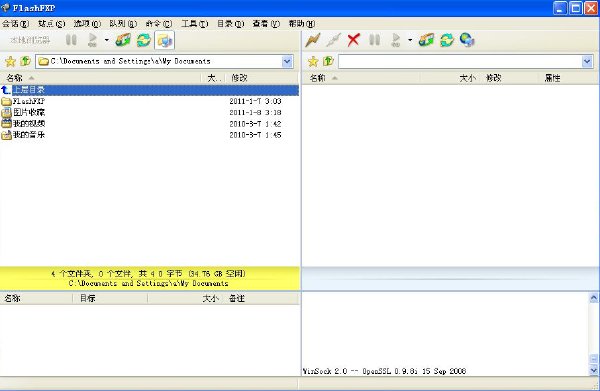Click the queue 名称 column header
The height and width of the screenshot is (391, 600).
(36, 298)
